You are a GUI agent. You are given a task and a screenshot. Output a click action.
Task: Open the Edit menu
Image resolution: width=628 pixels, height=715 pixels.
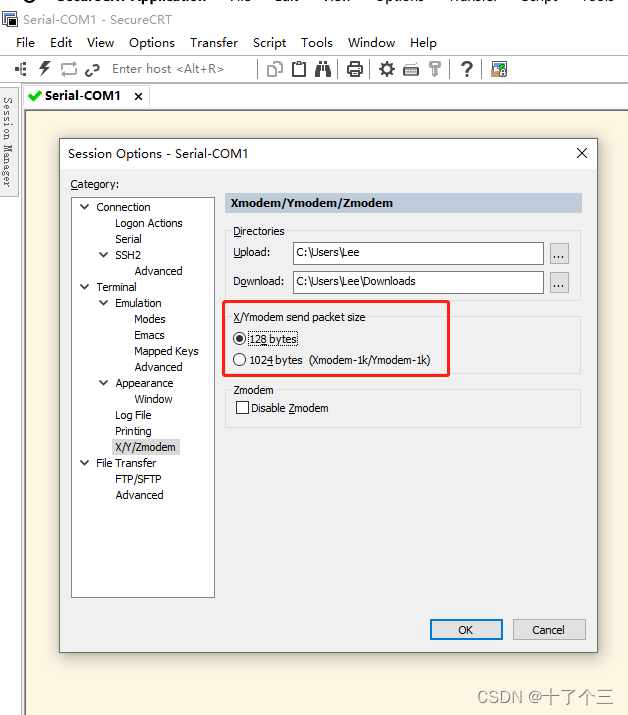point(61,43)
